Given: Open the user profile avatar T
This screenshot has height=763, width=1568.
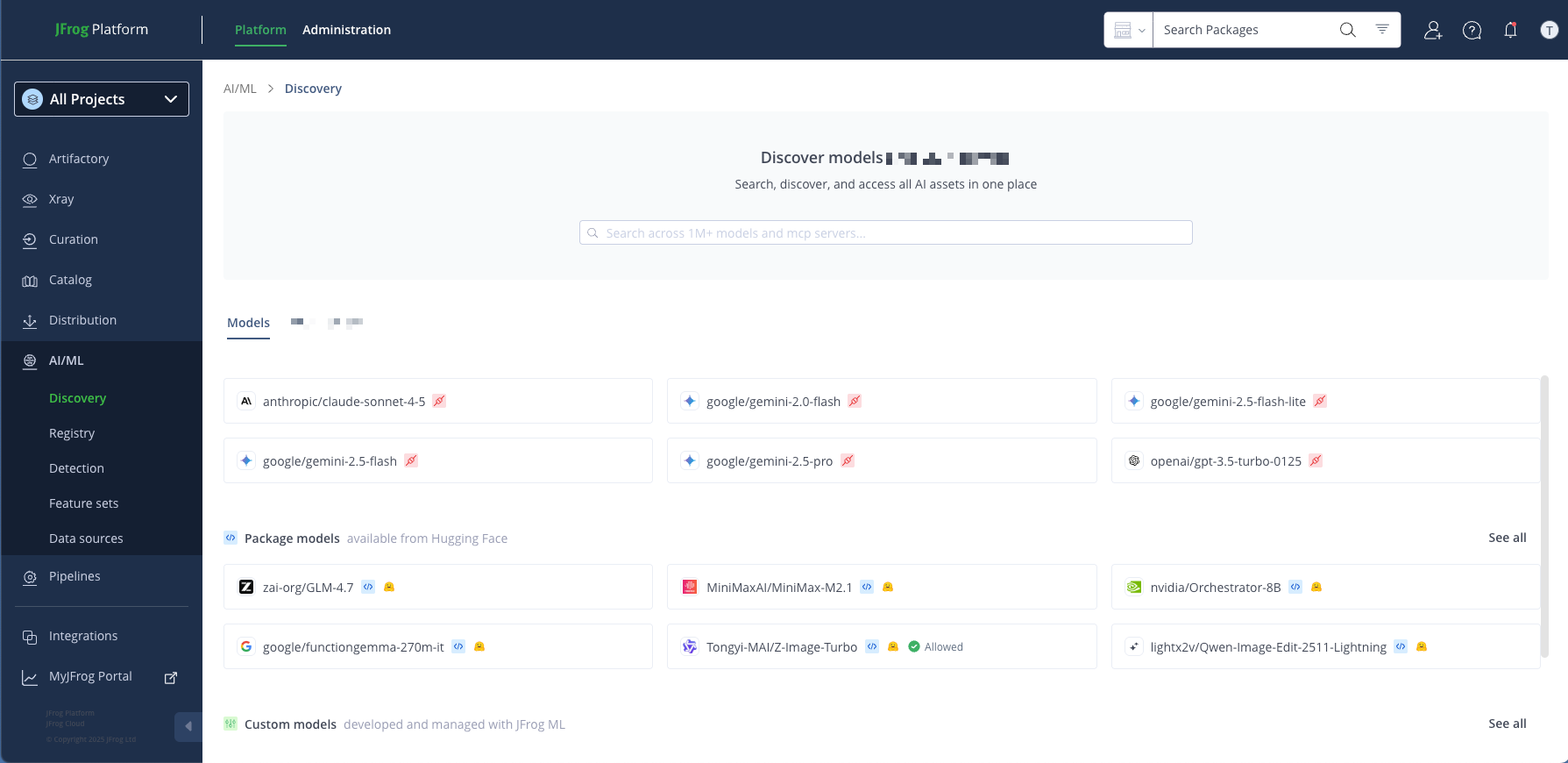Looking at the screenshot, I should (x=1549, y=30).
